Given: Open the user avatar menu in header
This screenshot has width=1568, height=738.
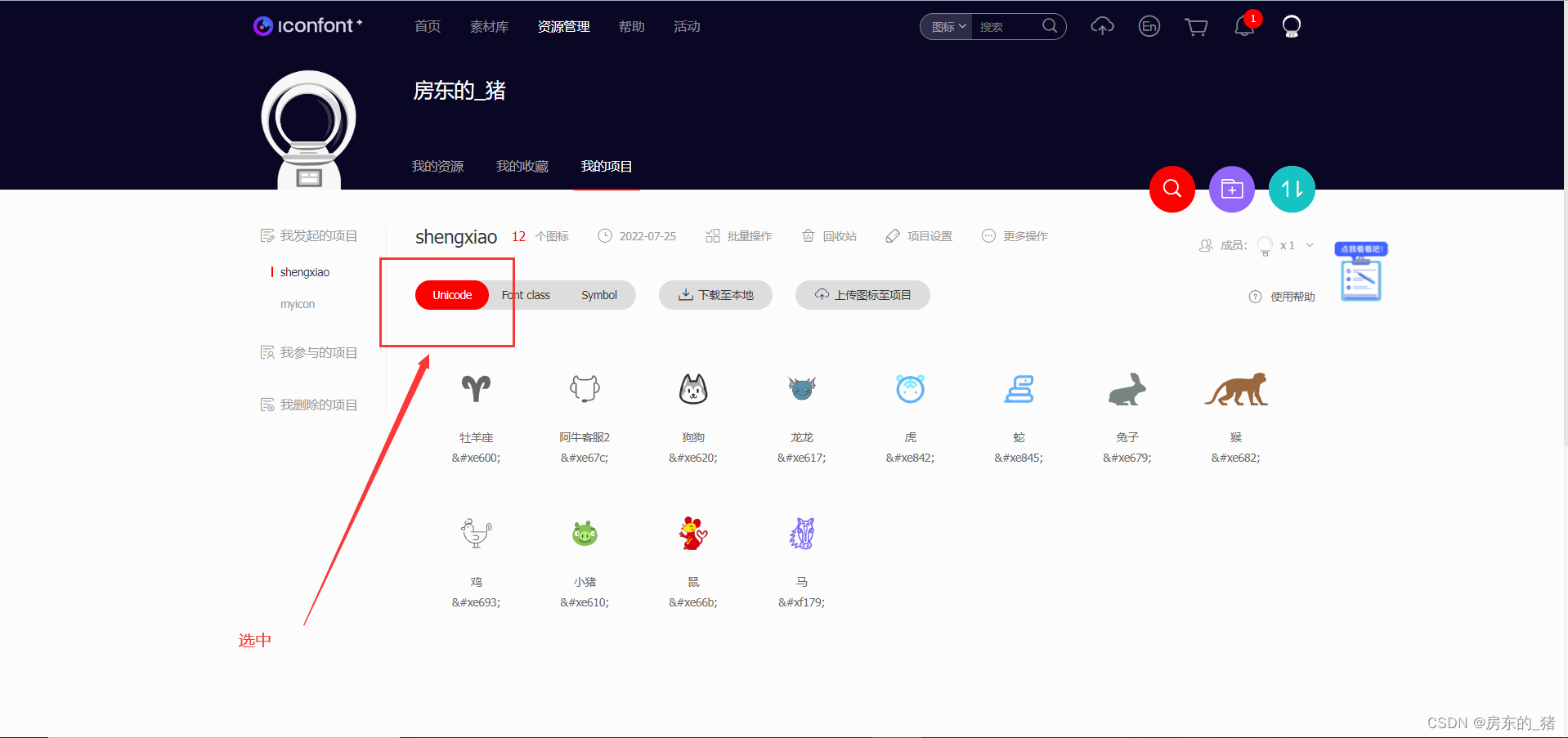Looking at the screenshot, I should (x=1292, y=26).
